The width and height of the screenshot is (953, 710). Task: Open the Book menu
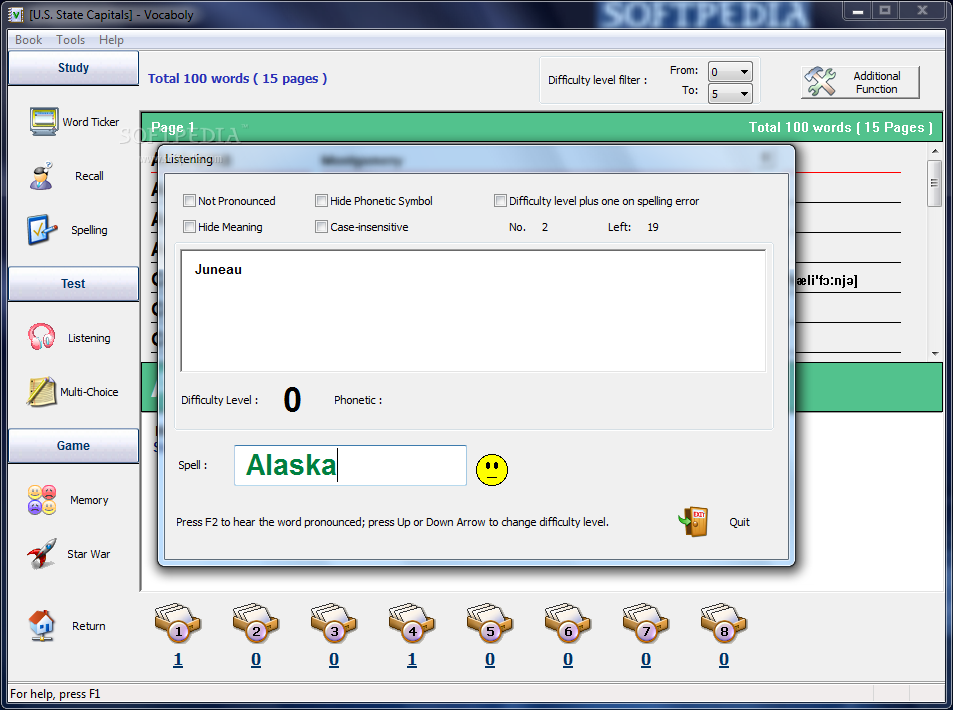(29, 40)
